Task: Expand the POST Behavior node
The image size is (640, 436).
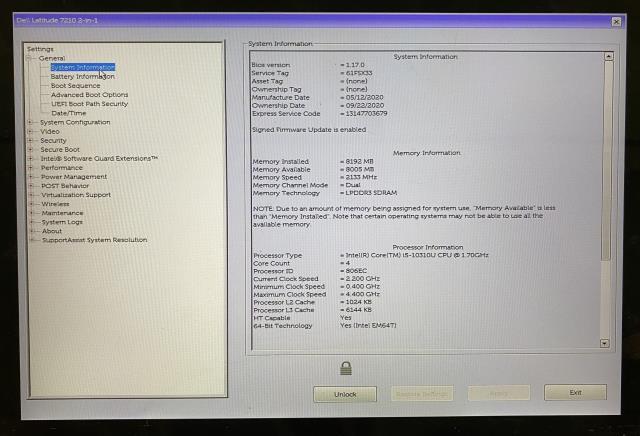Action: coord(31,186)
